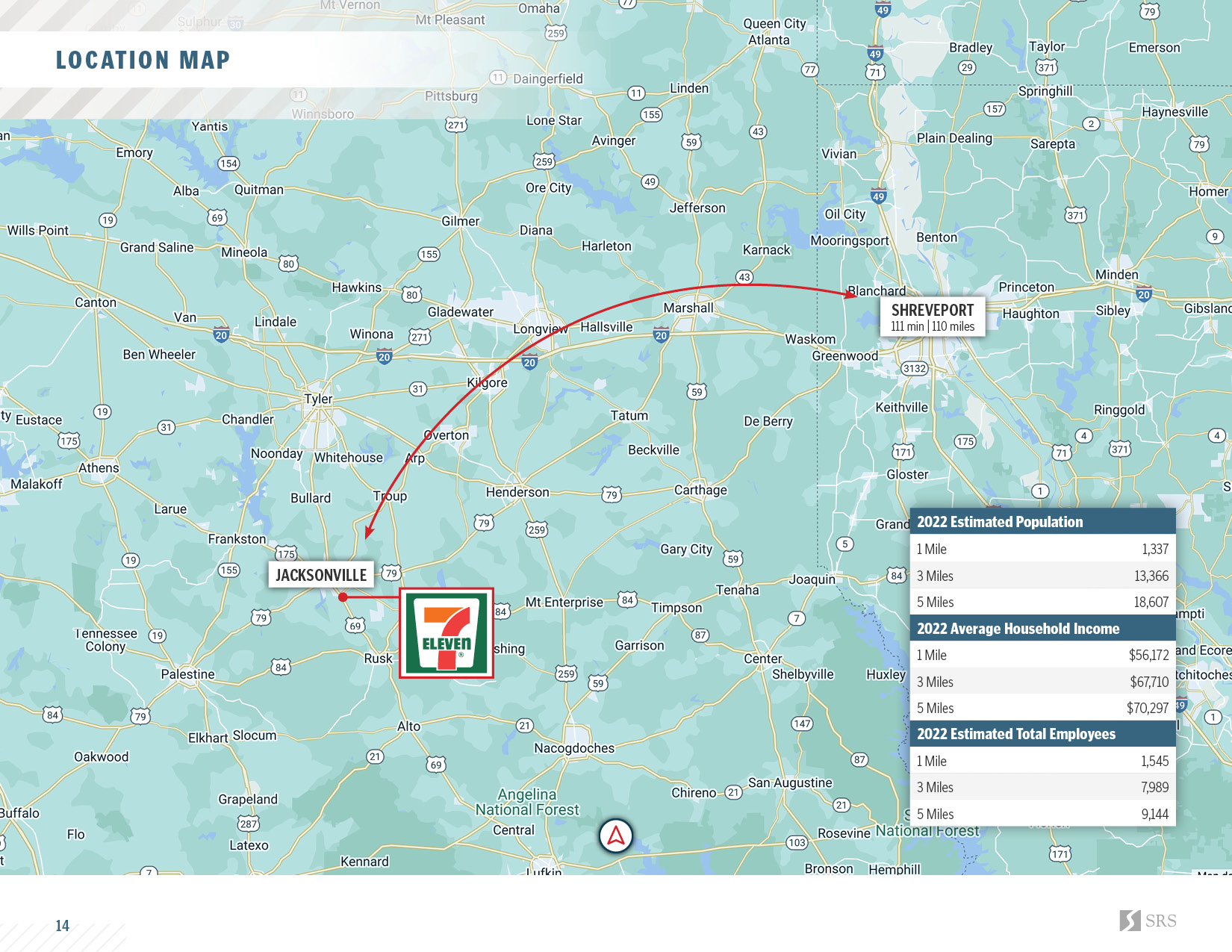Click the Jefferson city label
This screenshot has width=1232, height=952.
click(697, 208)
